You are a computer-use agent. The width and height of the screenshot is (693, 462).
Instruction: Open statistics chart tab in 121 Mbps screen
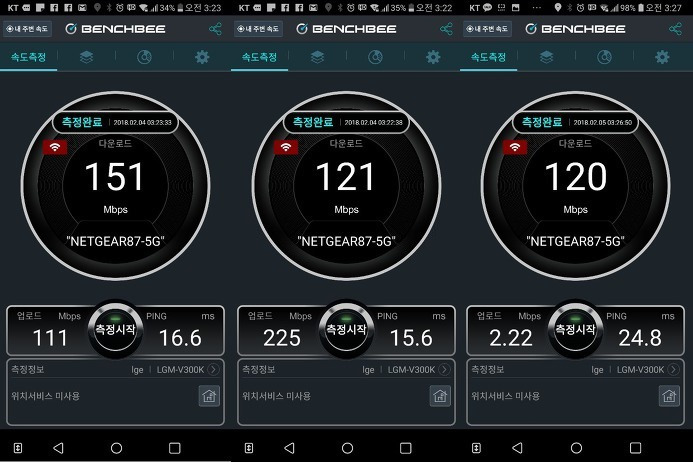click(375, 57)
